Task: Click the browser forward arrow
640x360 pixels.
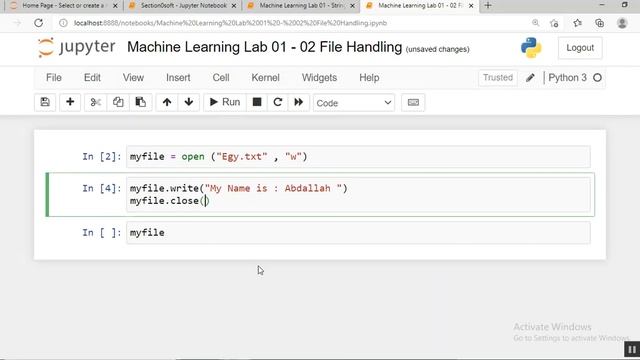Action: coord(17,23)
